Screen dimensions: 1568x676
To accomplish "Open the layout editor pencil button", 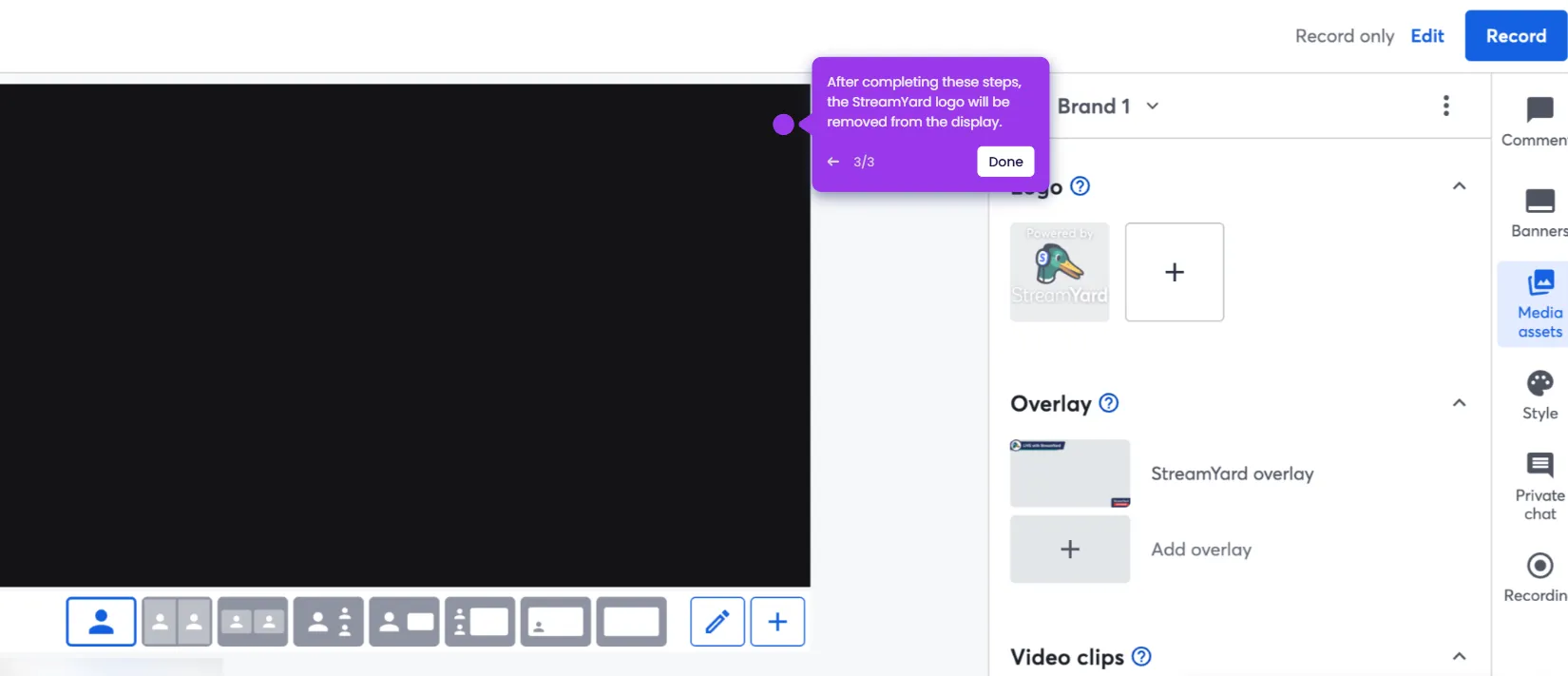I will 717,622.
